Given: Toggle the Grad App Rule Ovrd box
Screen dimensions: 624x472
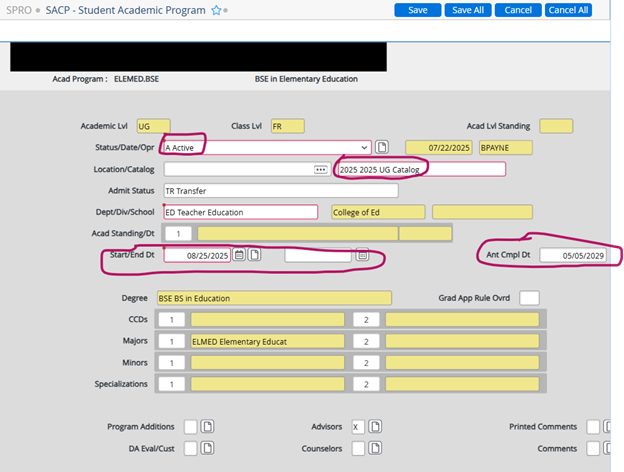Looking at the screenshot, I should click(x=529, y=298).
